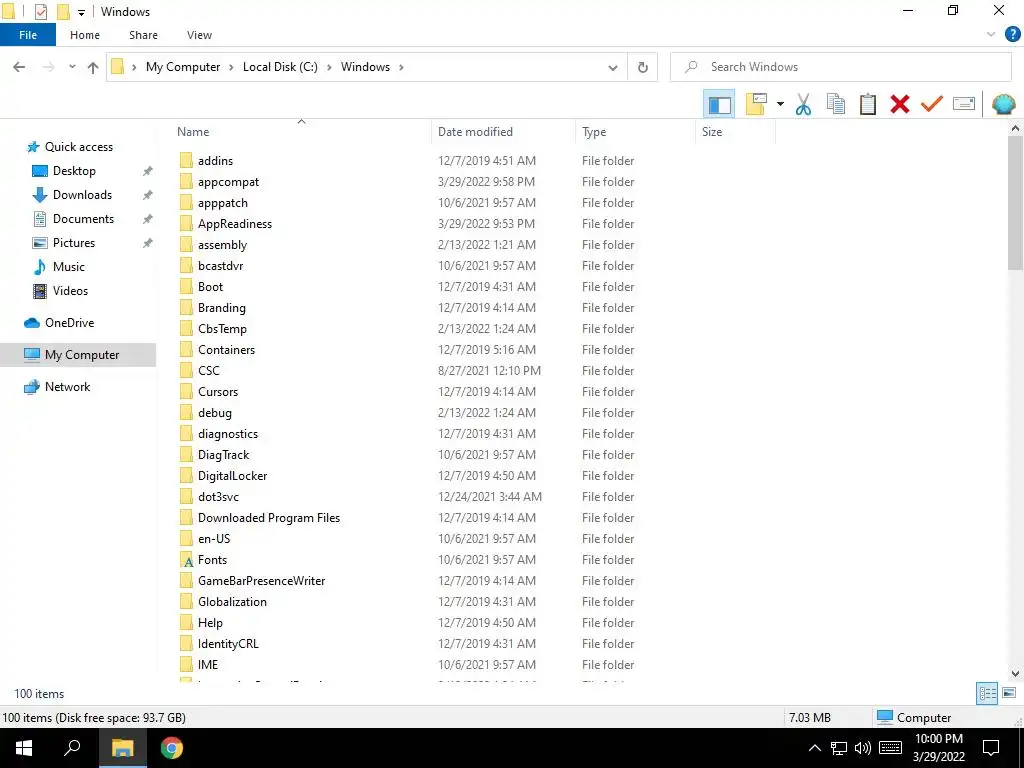The width and height of the screenshot is (1024, 768).
Task: Click the vertical scrollbar thumb
Action: pos(1015,202)
